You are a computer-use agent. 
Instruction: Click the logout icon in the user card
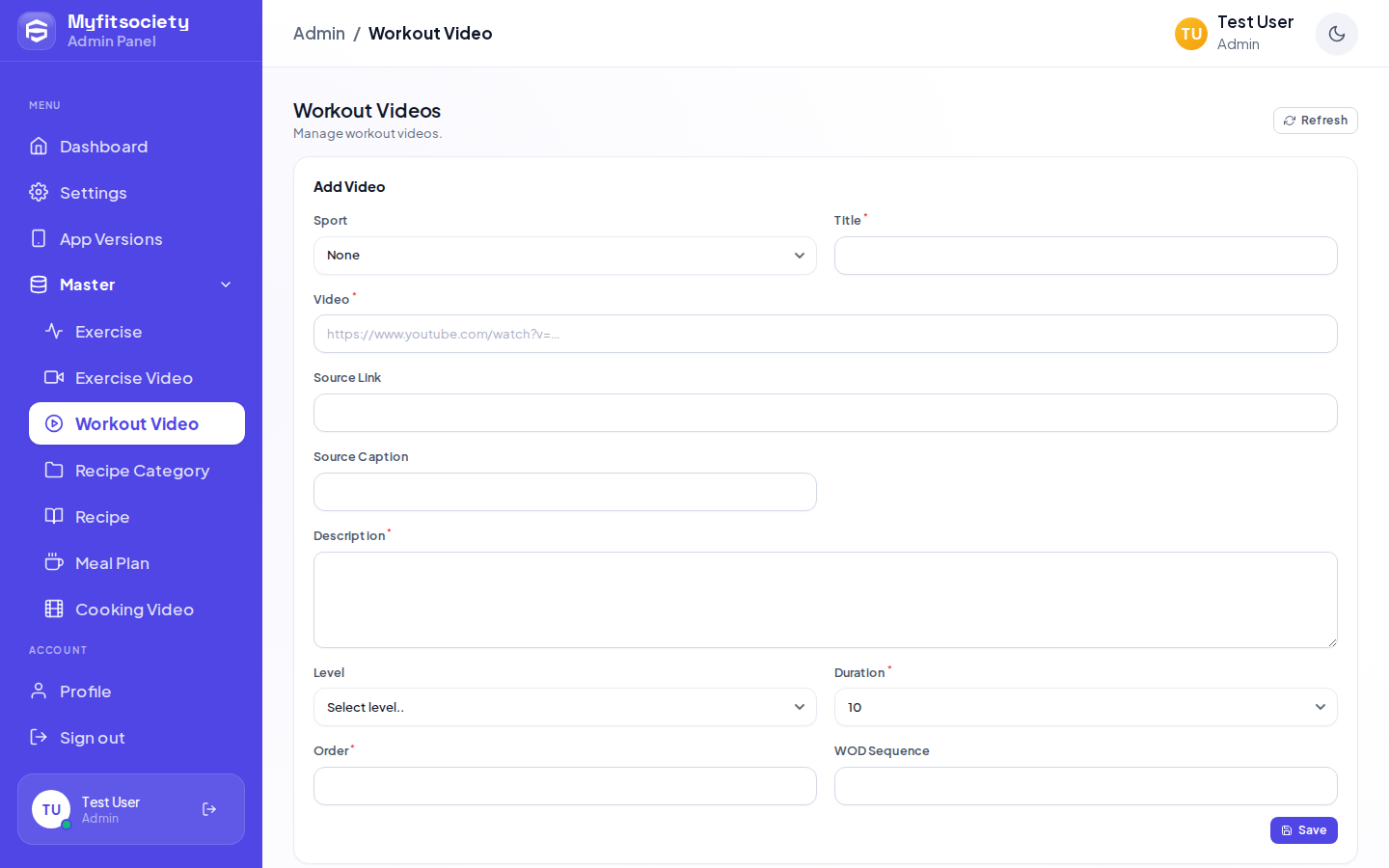point(209,809)
